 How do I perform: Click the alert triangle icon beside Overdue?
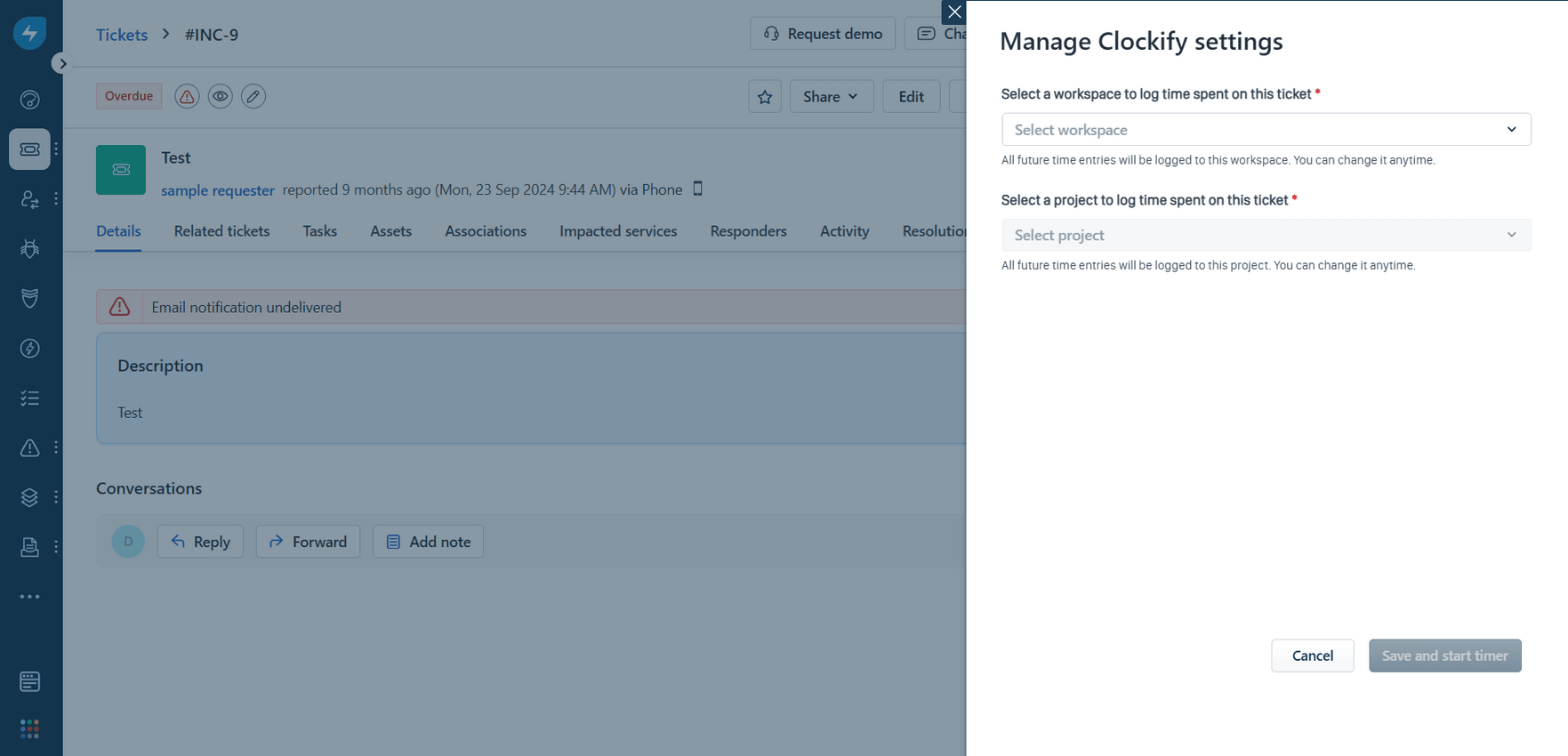[x=187, y=96]
